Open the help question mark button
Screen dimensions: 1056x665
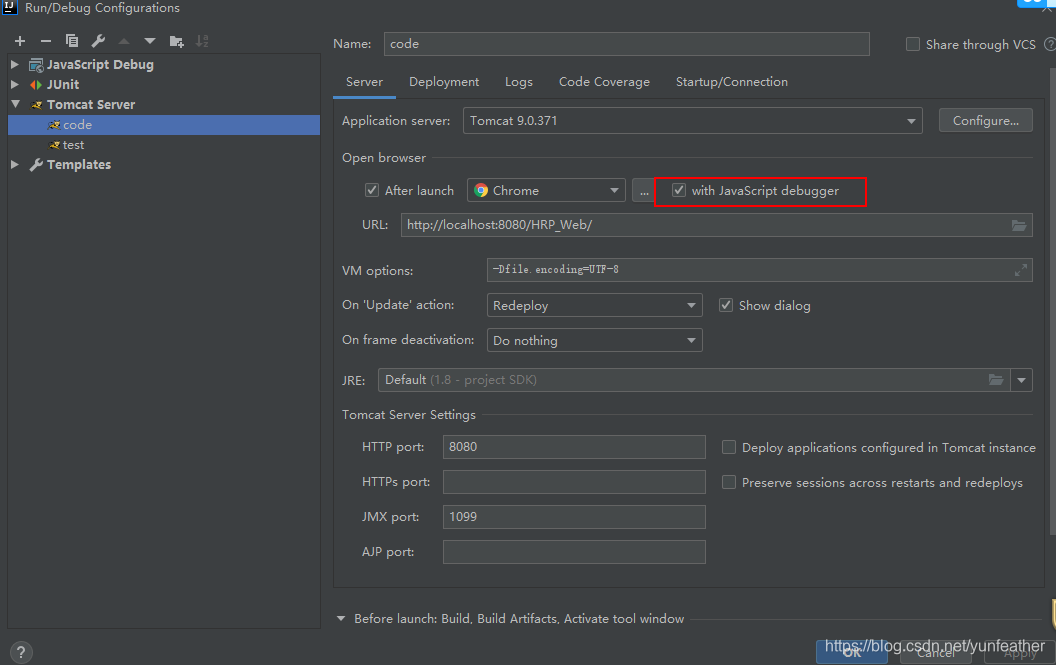21,652
